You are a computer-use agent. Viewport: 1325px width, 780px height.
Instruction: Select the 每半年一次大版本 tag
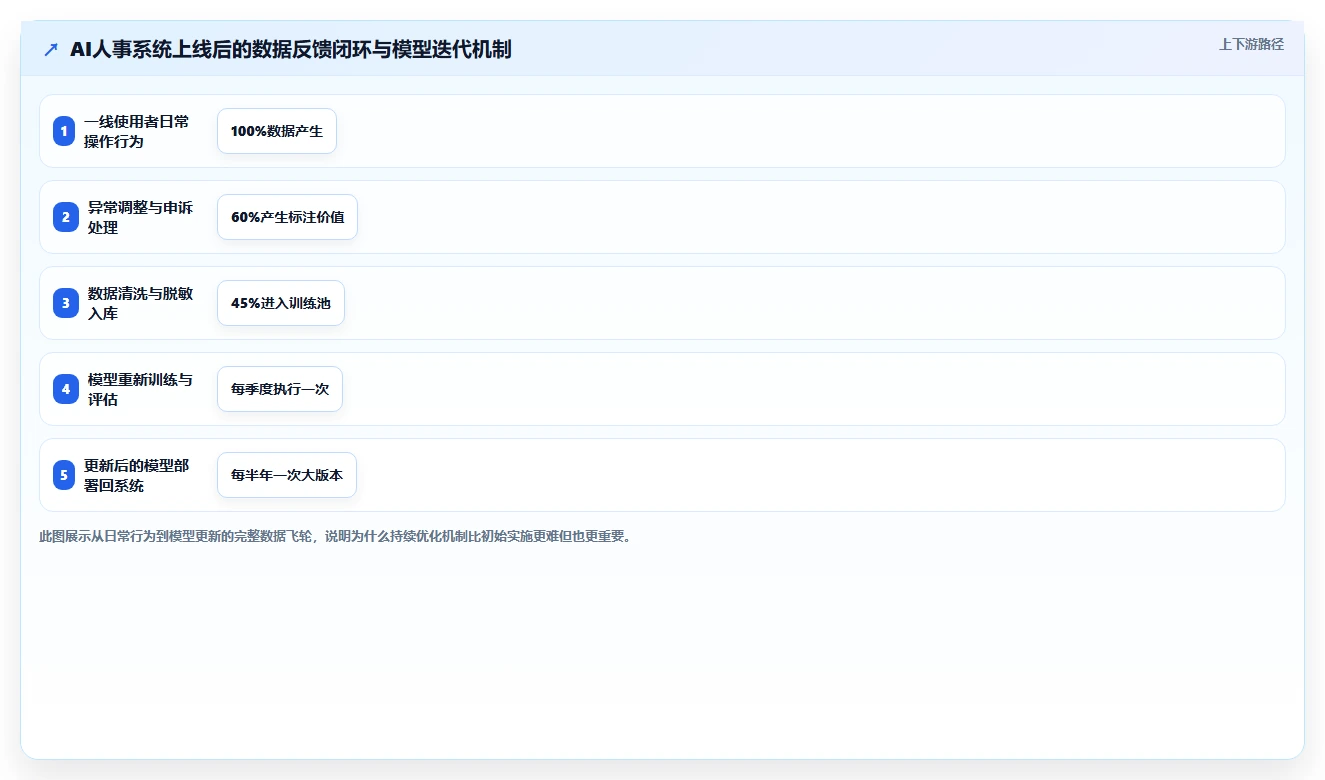287,475
